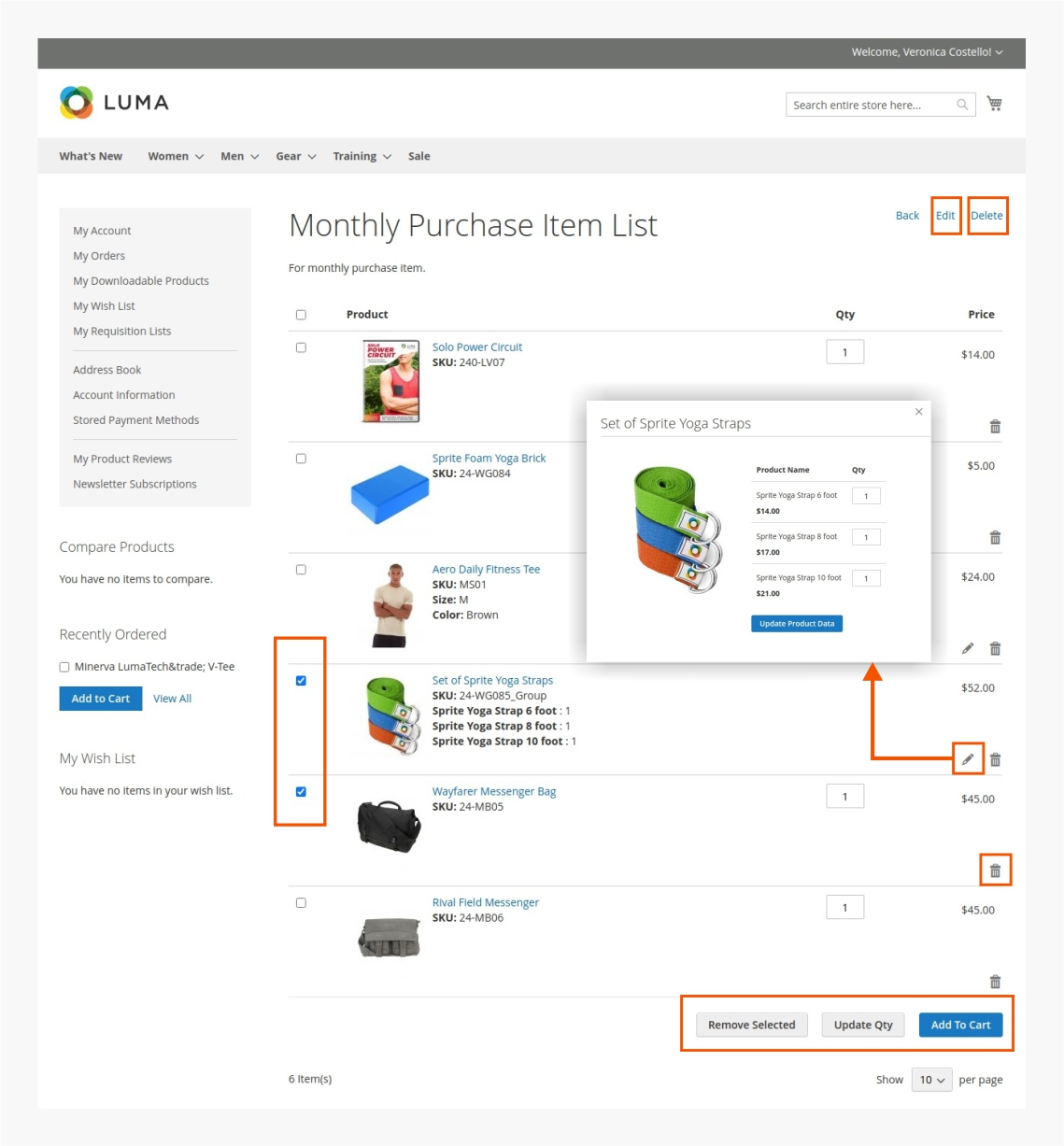Click the pencil icon for Aero Daily Fitness Tee
The width and height of the screenshot is (1064, 1146).
969,647
